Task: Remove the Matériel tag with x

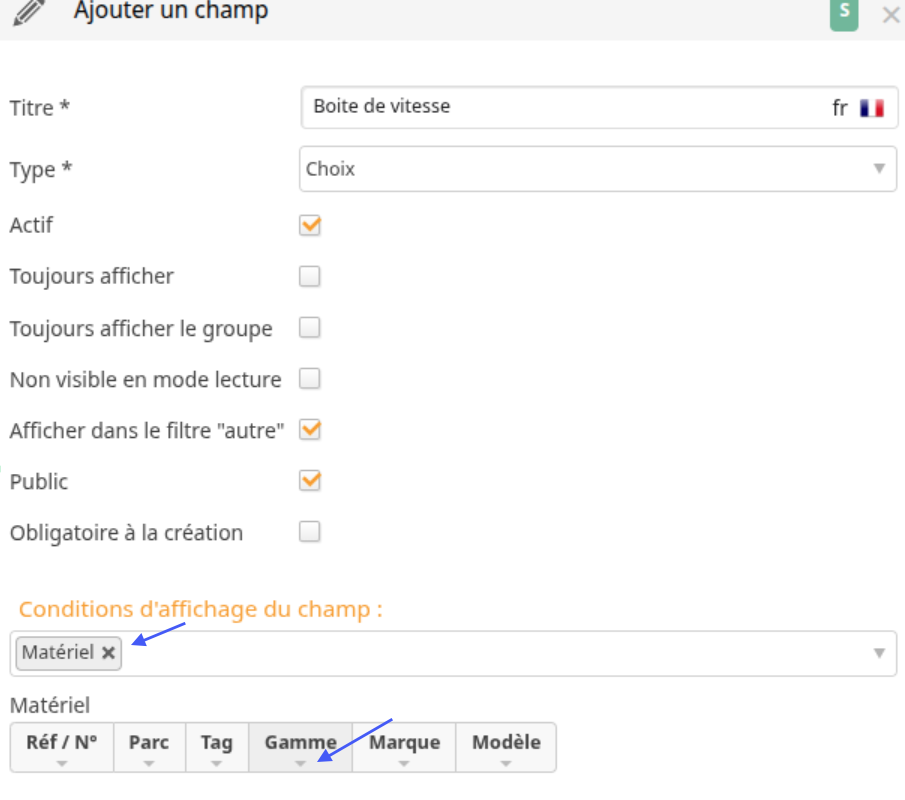Action: click(x=108, y=653)
